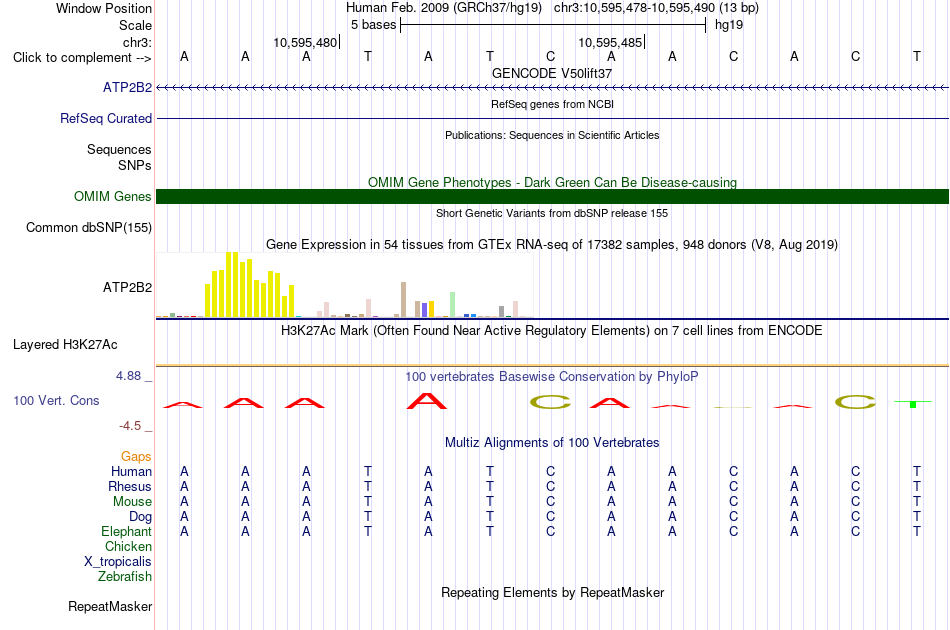Click the PhyloP -4.5 lower scale value
This screenshot has width=950, height=630.
(x=130, y=426)
